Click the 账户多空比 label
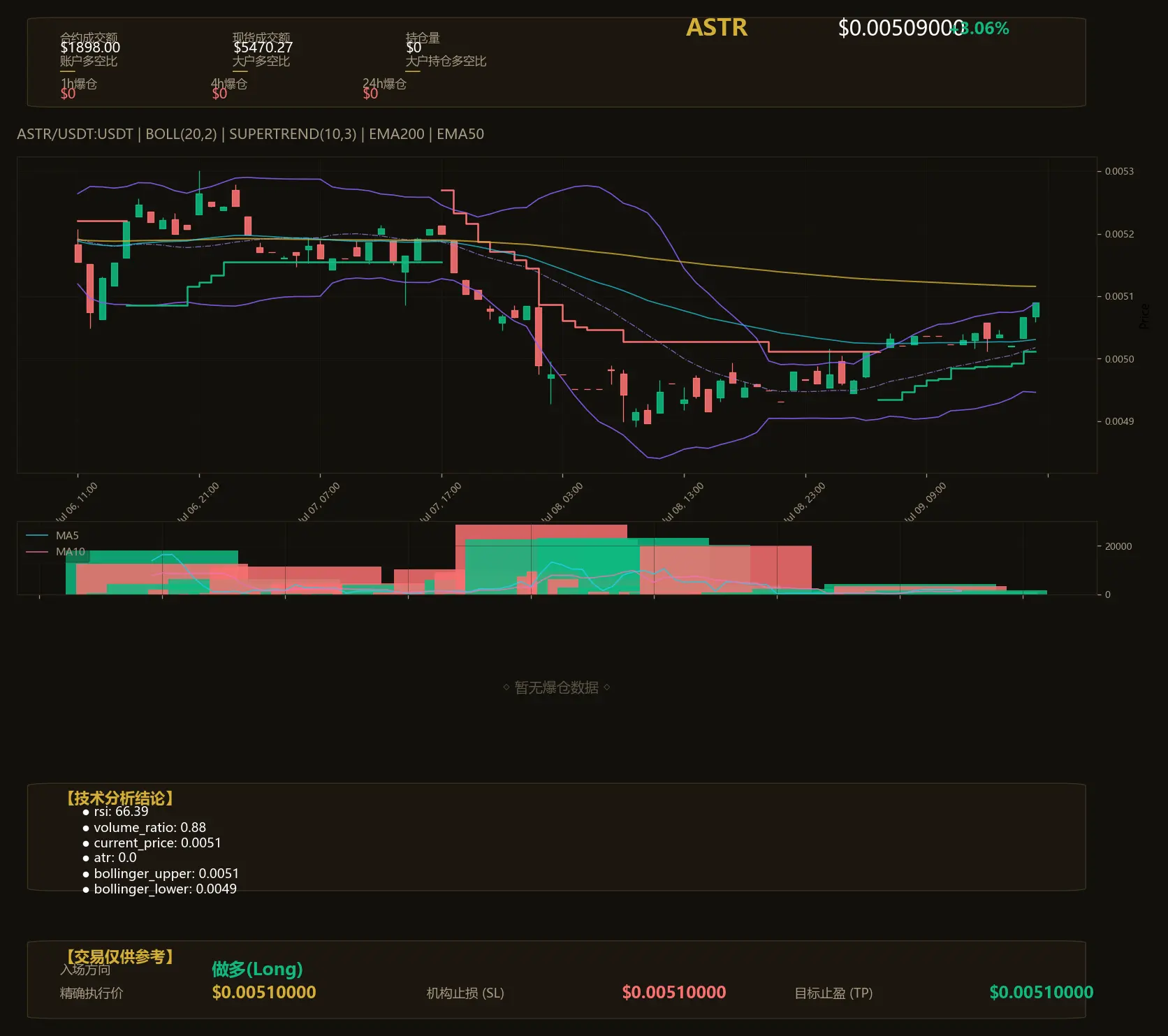 89,61
